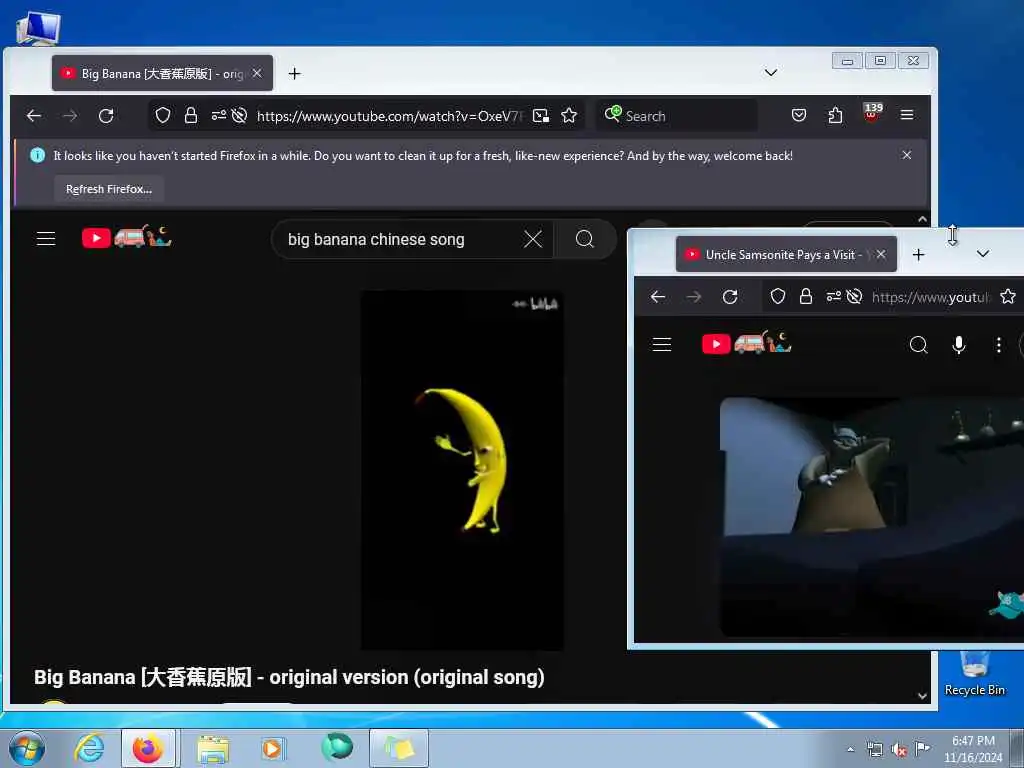Open a new tab in Uncle Samsonite window
This screenshot has height=768, width=1024.
pos(918,255)
